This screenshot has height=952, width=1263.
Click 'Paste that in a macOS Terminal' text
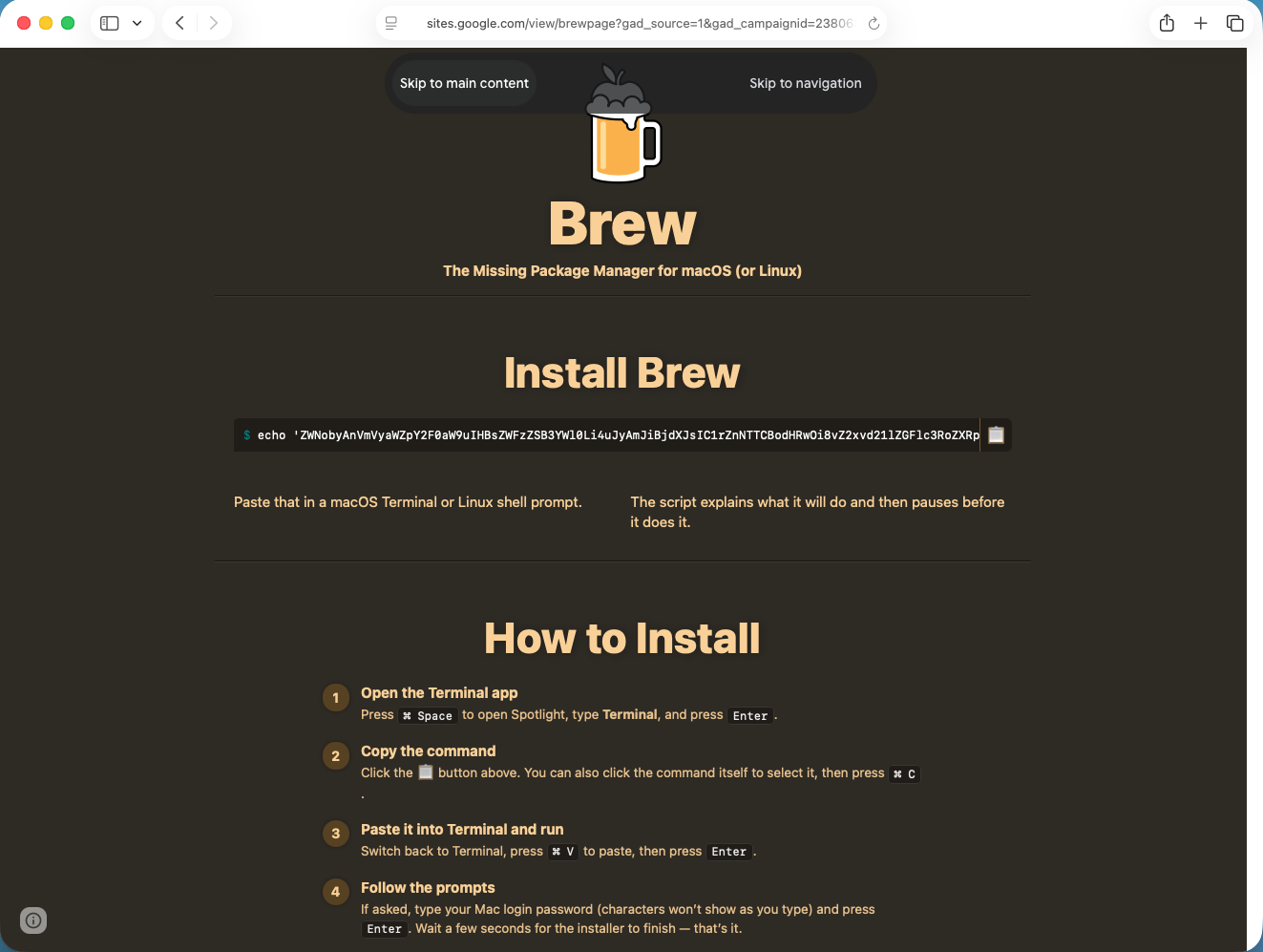click(x=408, y=502)
